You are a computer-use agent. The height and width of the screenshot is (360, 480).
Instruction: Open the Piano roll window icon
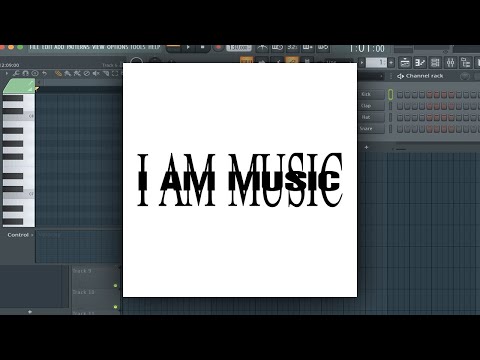pyautogui.click(x=420, y=62)
